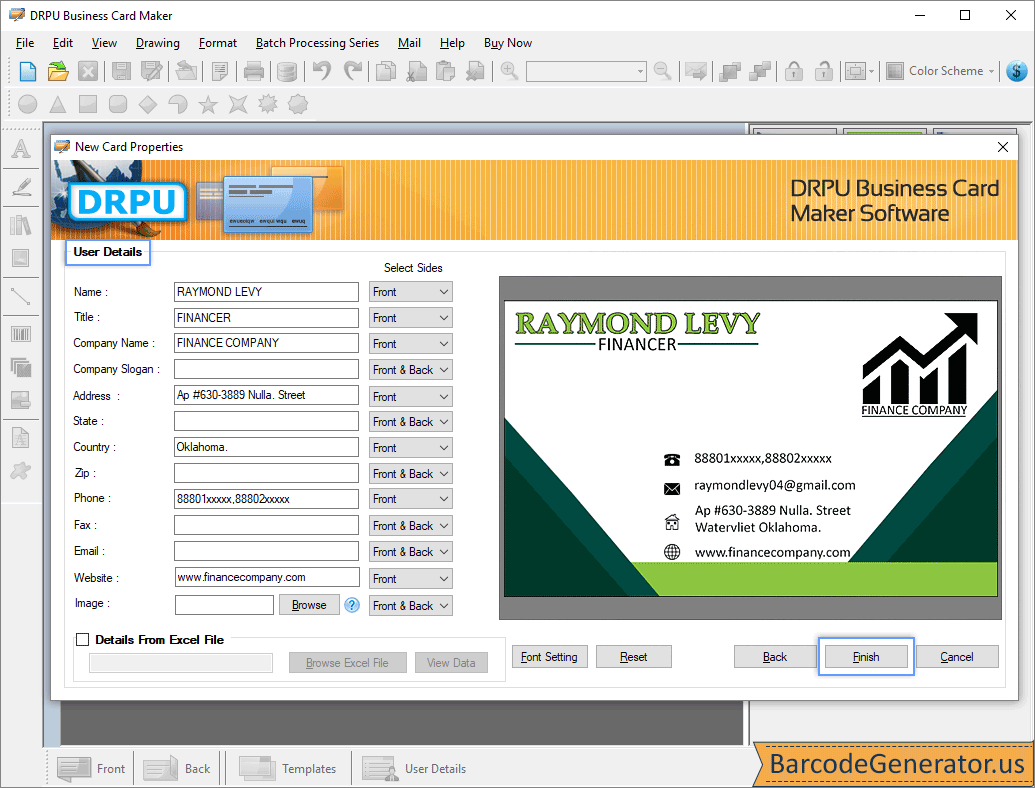Image resolution: width=1035 pixels, height=788 pixels.
Task: Click the Back button in dialog
Action: point(775,657)
